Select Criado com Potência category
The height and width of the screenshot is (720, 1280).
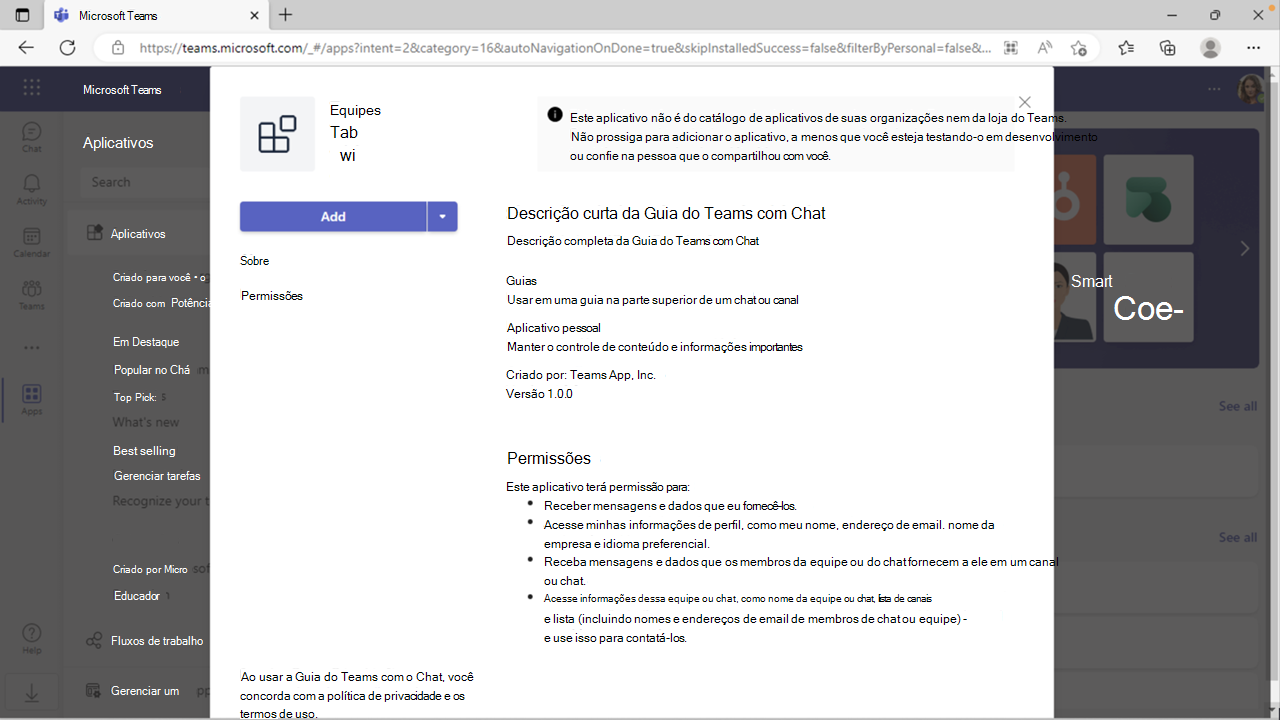161,303
